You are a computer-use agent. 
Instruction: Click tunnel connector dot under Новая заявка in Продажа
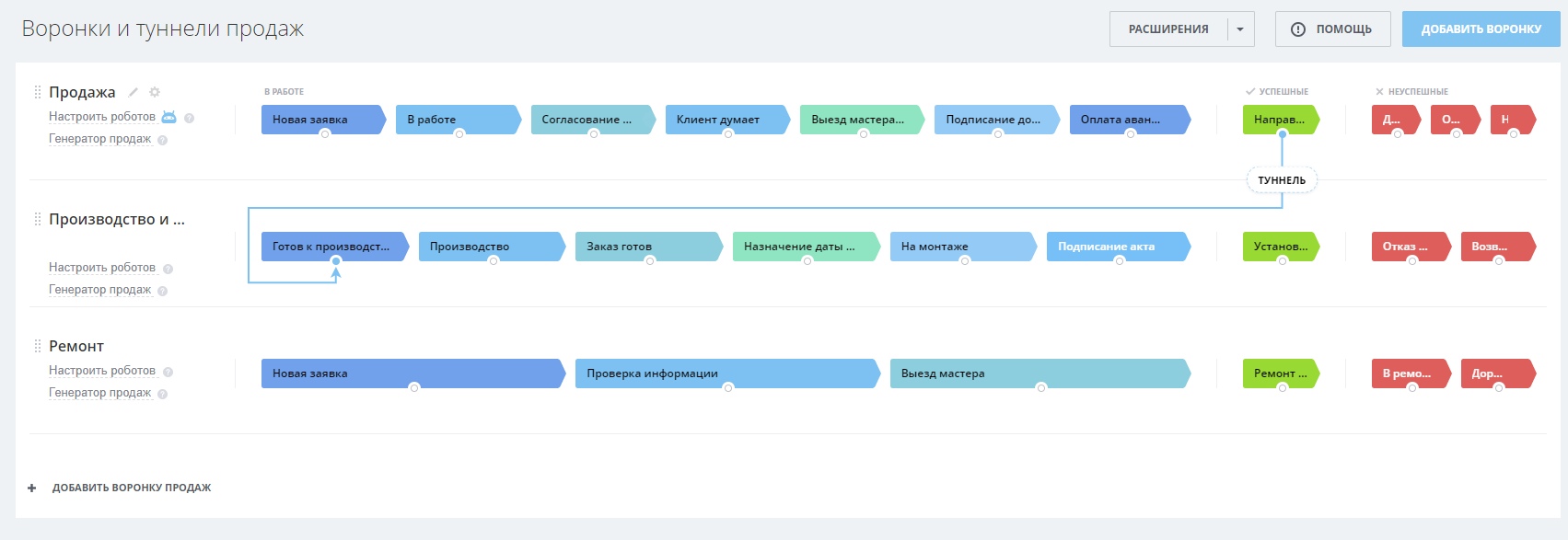[x=324, y=134]
